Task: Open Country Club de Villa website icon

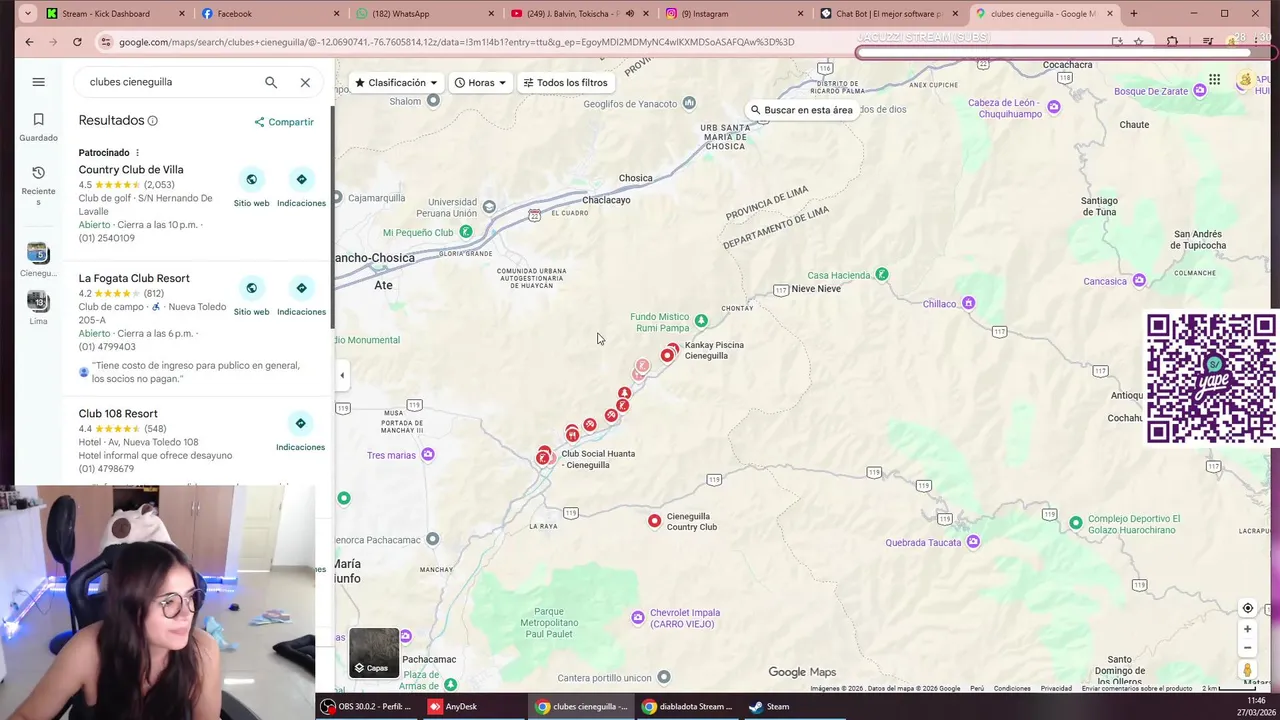Action: (x=251, y=180)
